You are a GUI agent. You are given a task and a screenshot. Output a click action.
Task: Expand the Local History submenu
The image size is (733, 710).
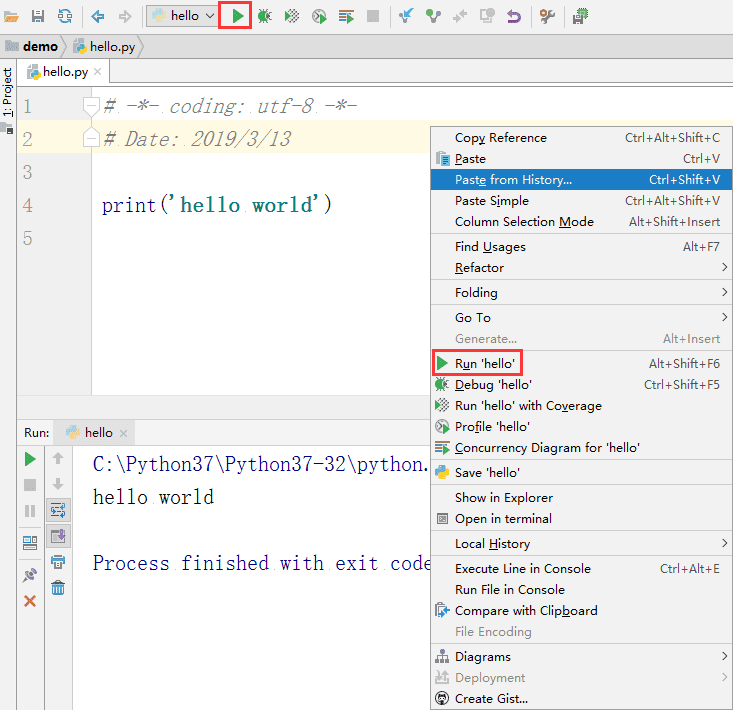(x=581, y=544)
